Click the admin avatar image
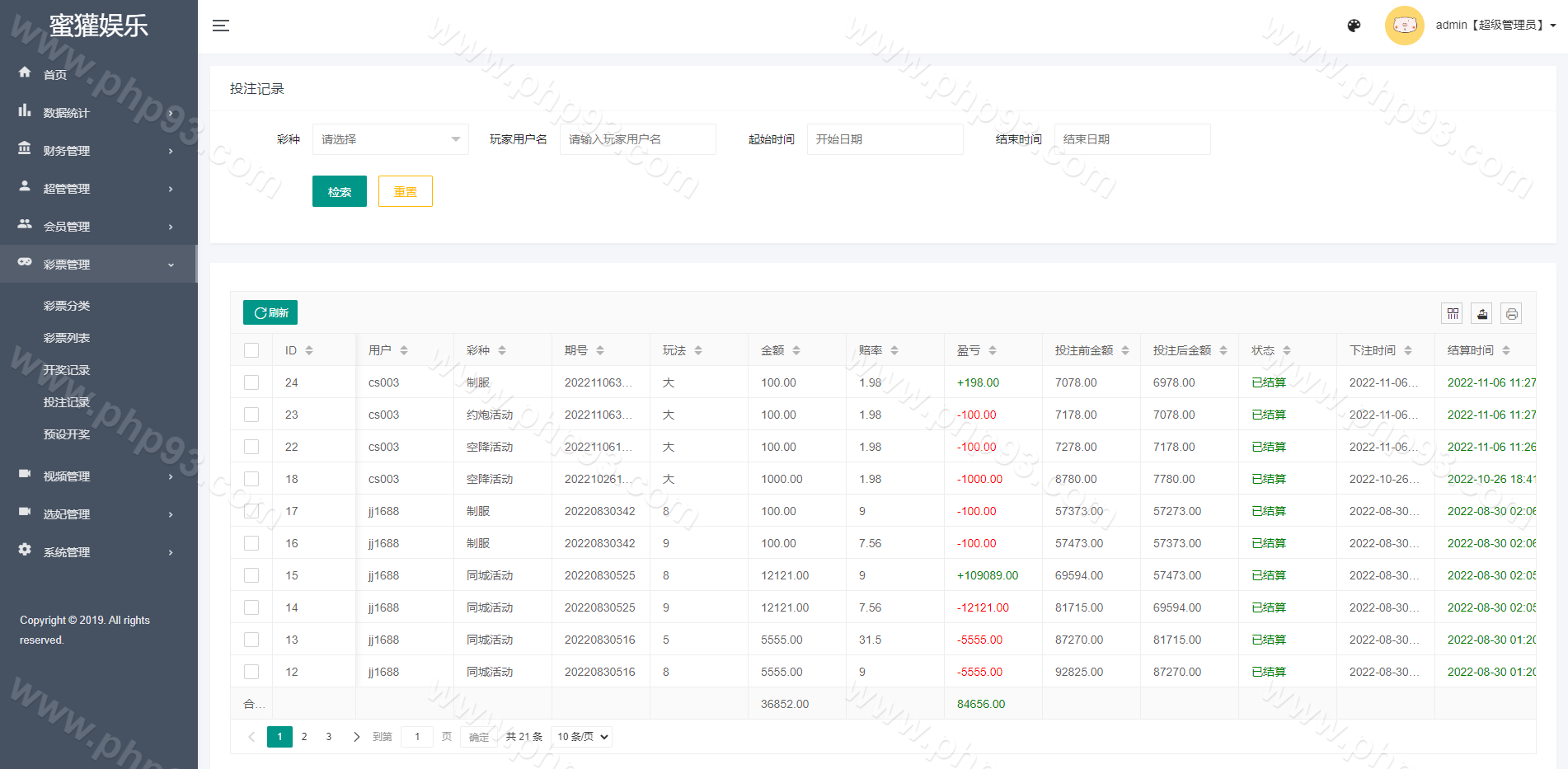Image resolution: width=1568 pixels, height=769 pixels. (x=1404, y=26)
